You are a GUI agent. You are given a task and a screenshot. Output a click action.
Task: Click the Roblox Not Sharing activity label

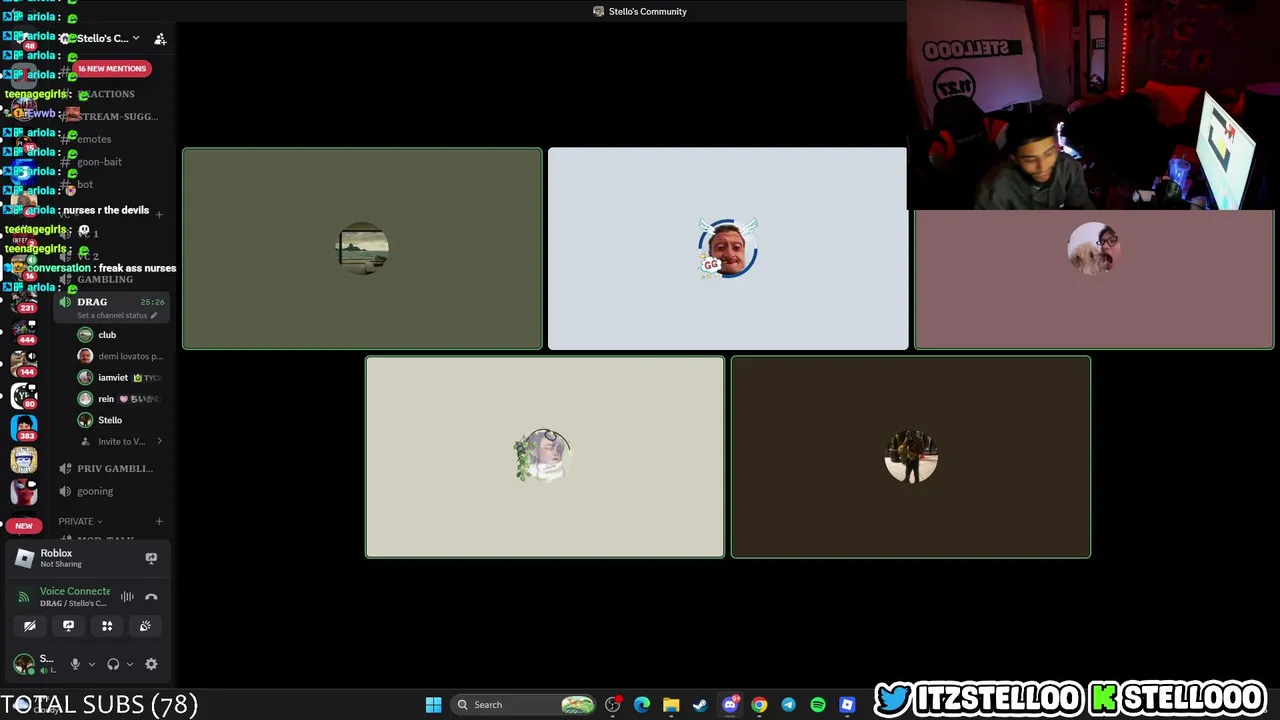(x=61, y=558)
